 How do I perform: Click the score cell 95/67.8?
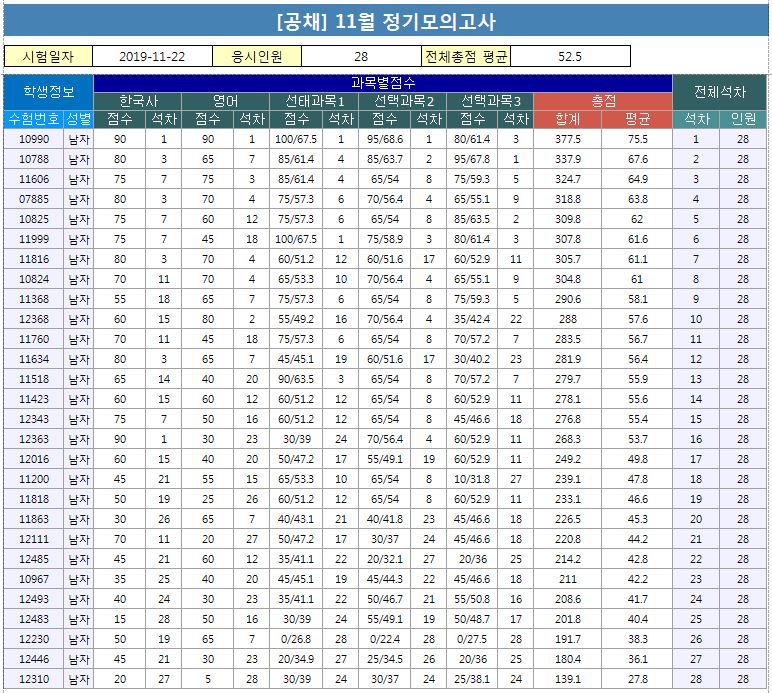click(x=472, y=159)
